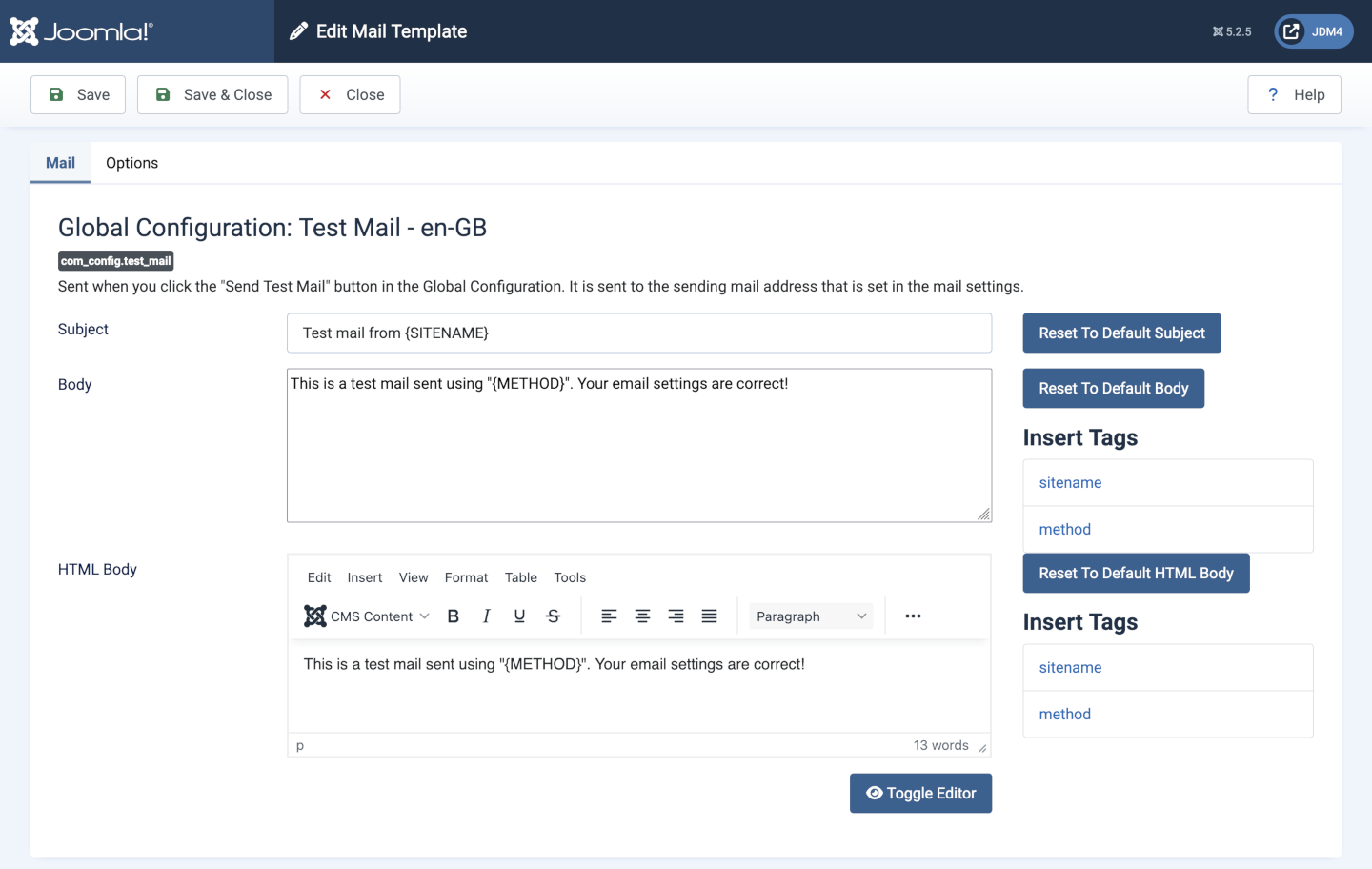Click the 'p' element path in status bar

[x=300, y=745]
